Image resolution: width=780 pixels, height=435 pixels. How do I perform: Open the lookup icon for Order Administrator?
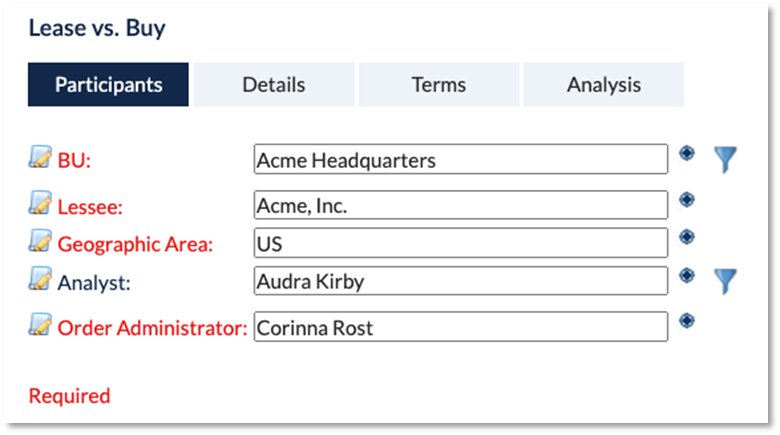687,321
